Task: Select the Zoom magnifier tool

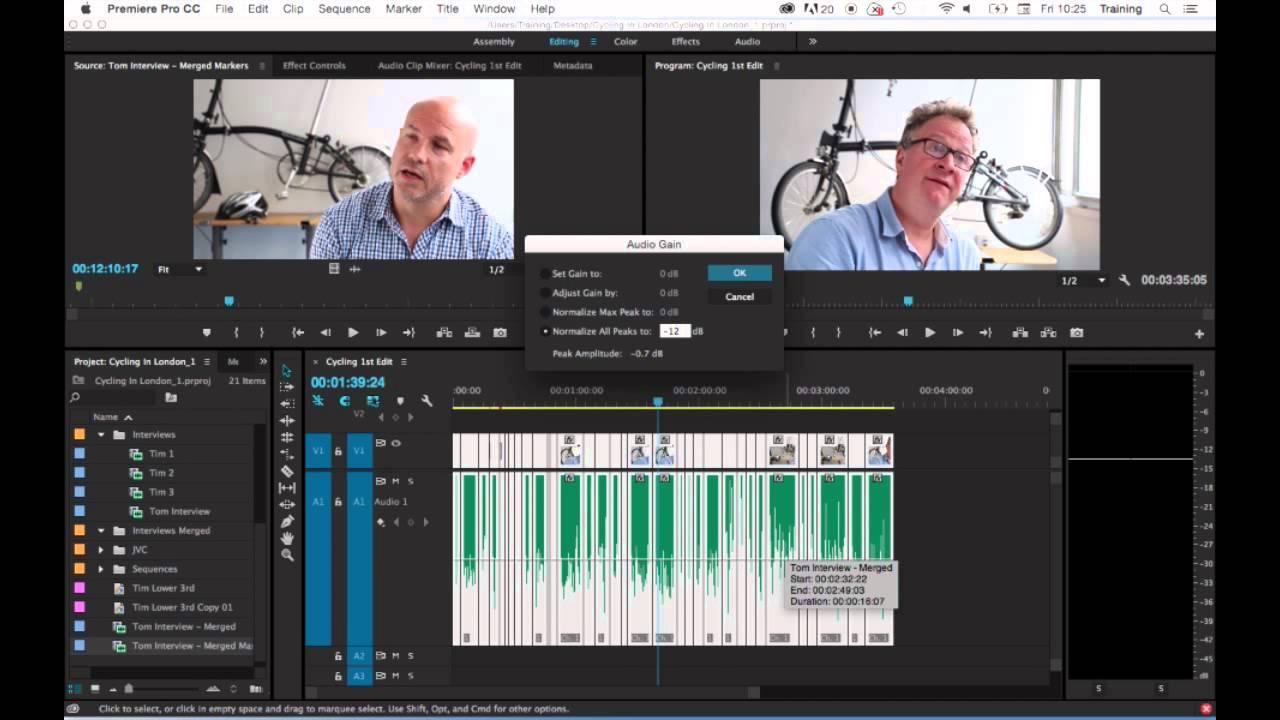Action: point(287,555)
